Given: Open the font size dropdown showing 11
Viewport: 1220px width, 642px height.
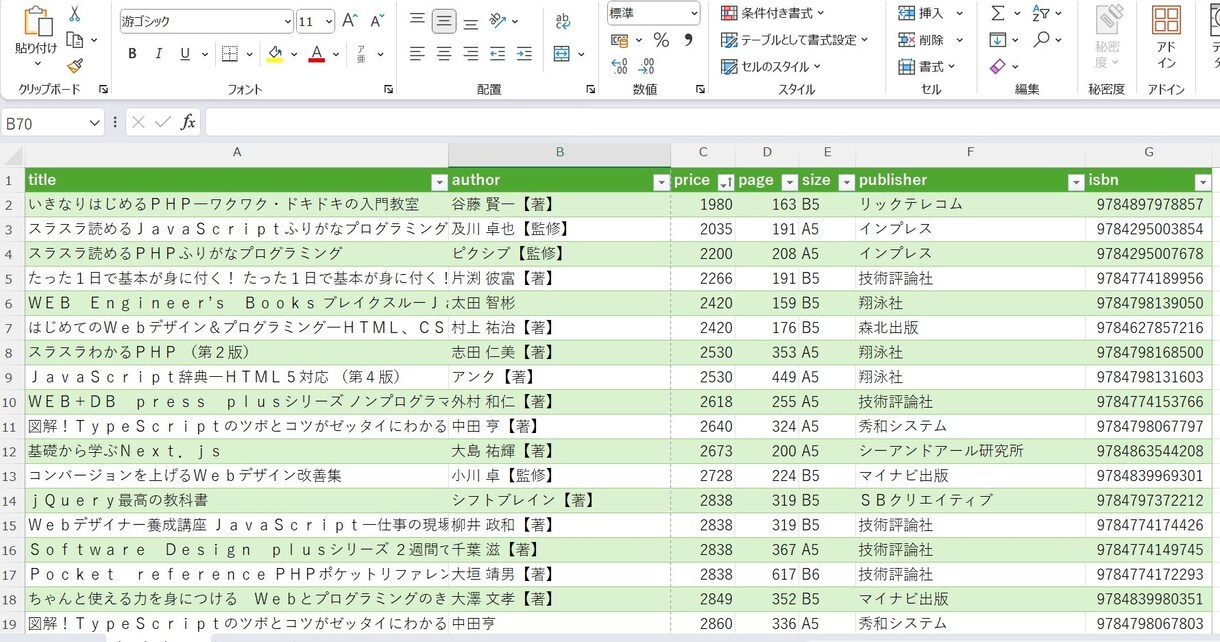Looking at the screenshot, I should 330,21.
